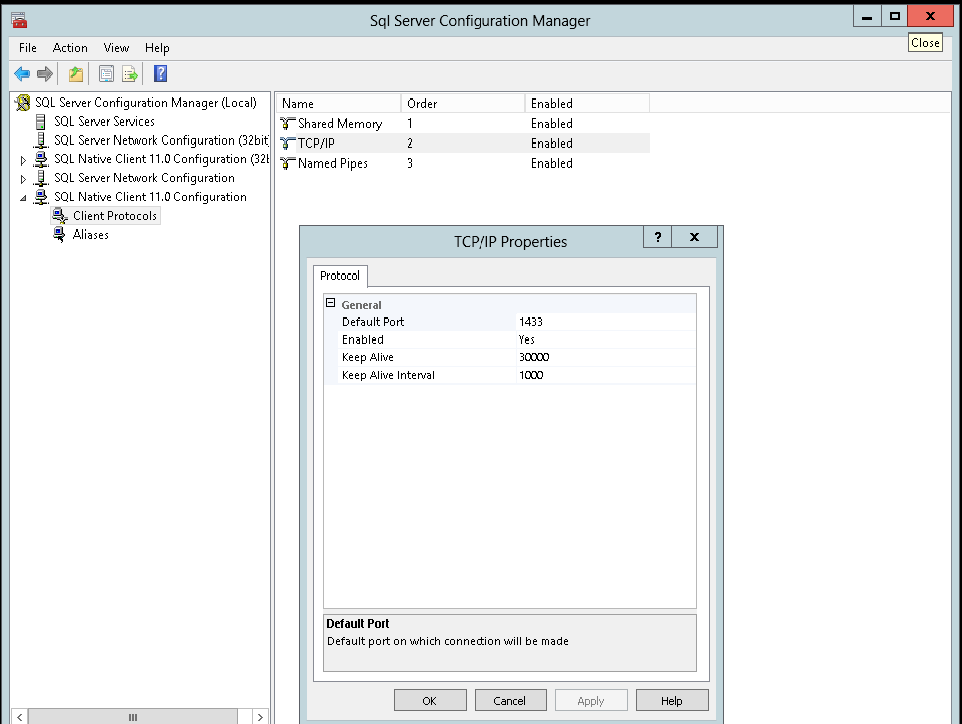Screen dimensions: 962x724
Task: Click the question mark on TCP/IP Properties dialog
Action: click(x=657, y=237)
